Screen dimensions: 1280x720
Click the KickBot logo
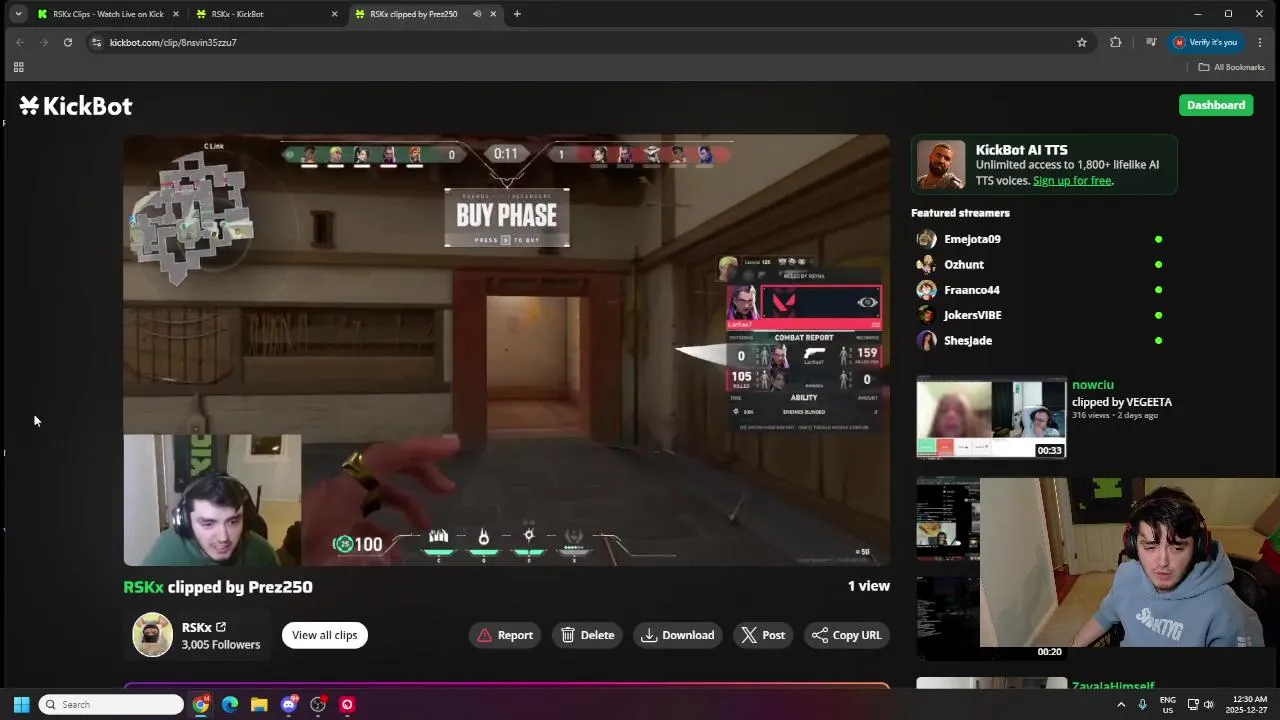pos(76,106)
